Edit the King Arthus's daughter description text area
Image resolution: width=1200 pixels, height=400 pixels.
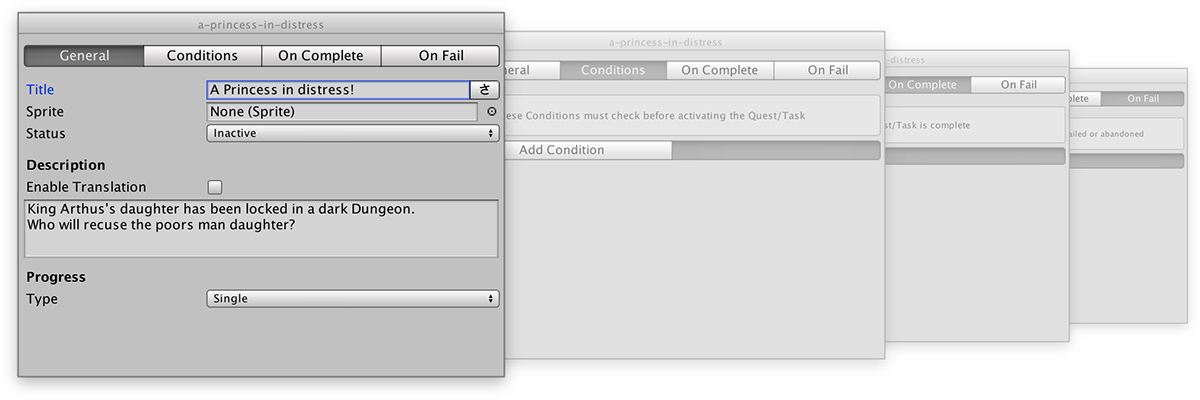(x=261, y=229)
